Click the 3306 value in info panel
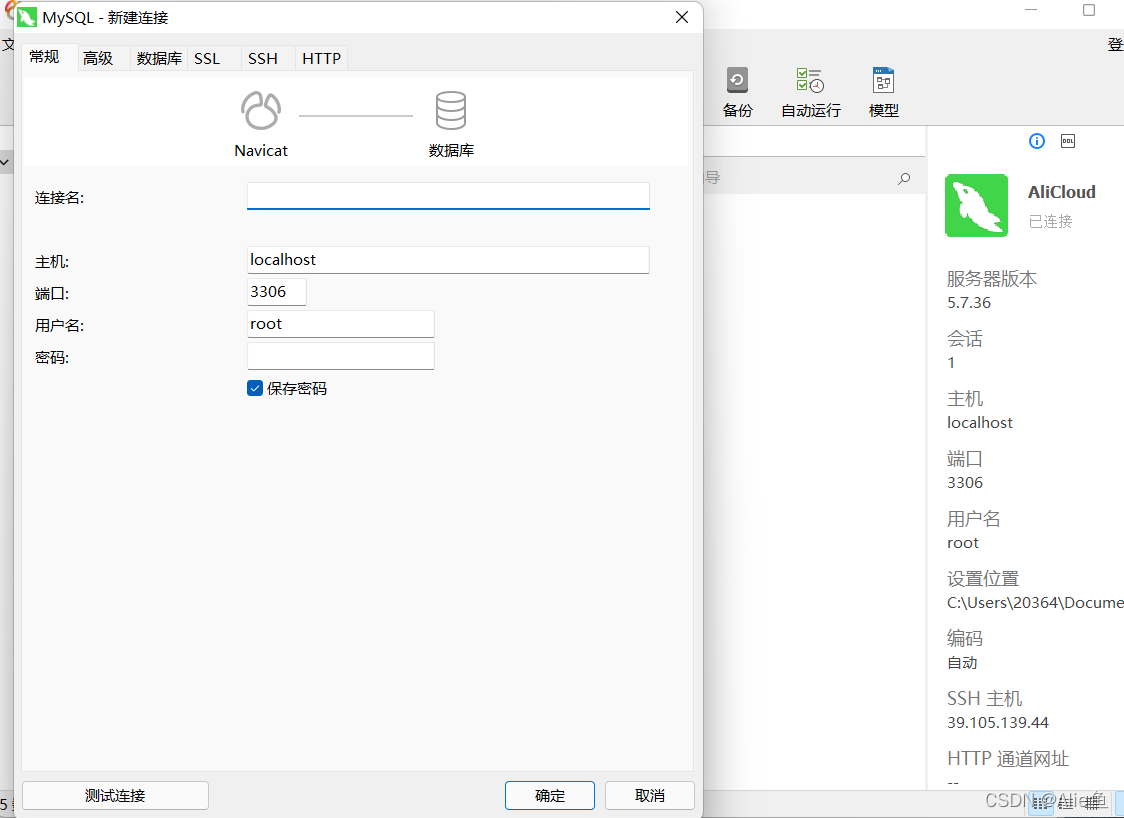Image resolution: width=1124 pixels, height=818 pixels. pos(965,482)
